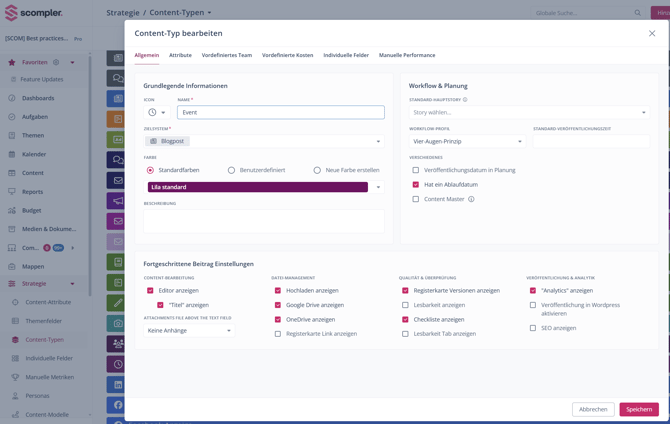The height and width of the screenshot is (424, 670).
Task: Click the Lila standard color bar
Action: pos(258,187)
